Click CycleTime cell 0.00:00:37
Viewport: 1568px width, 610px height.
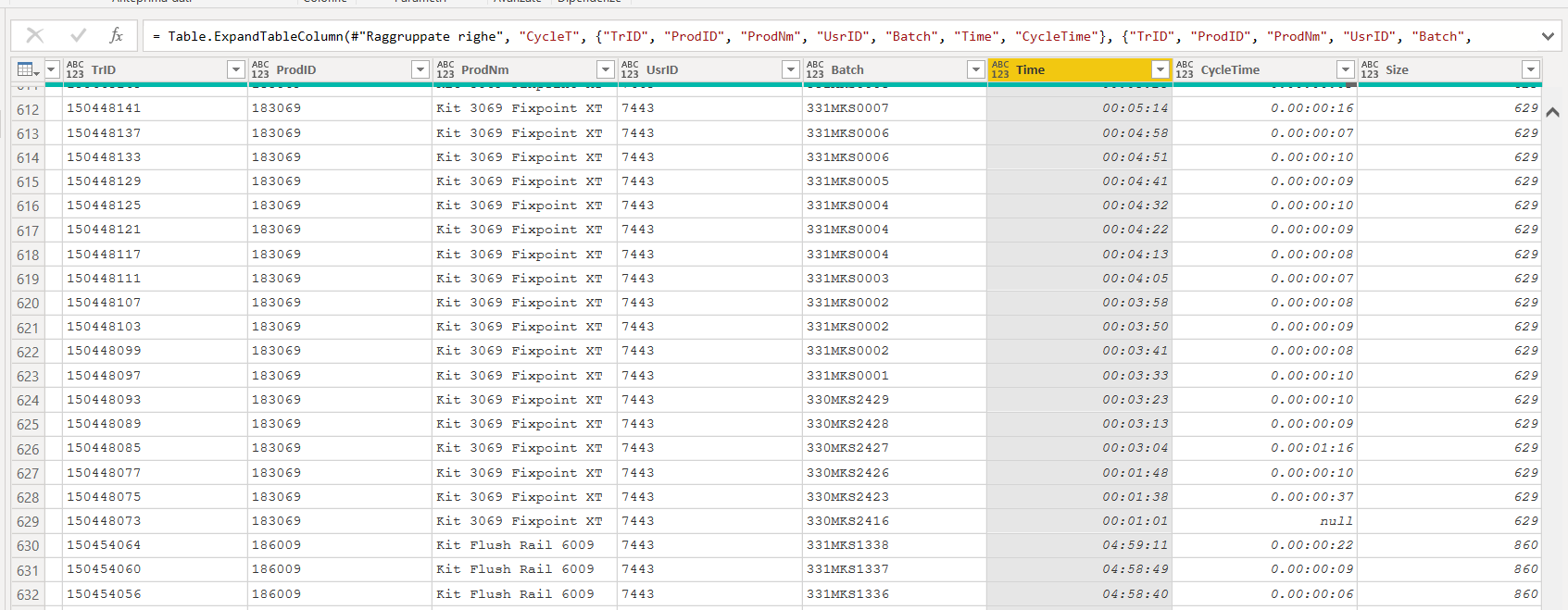(x=1265, y=497)
